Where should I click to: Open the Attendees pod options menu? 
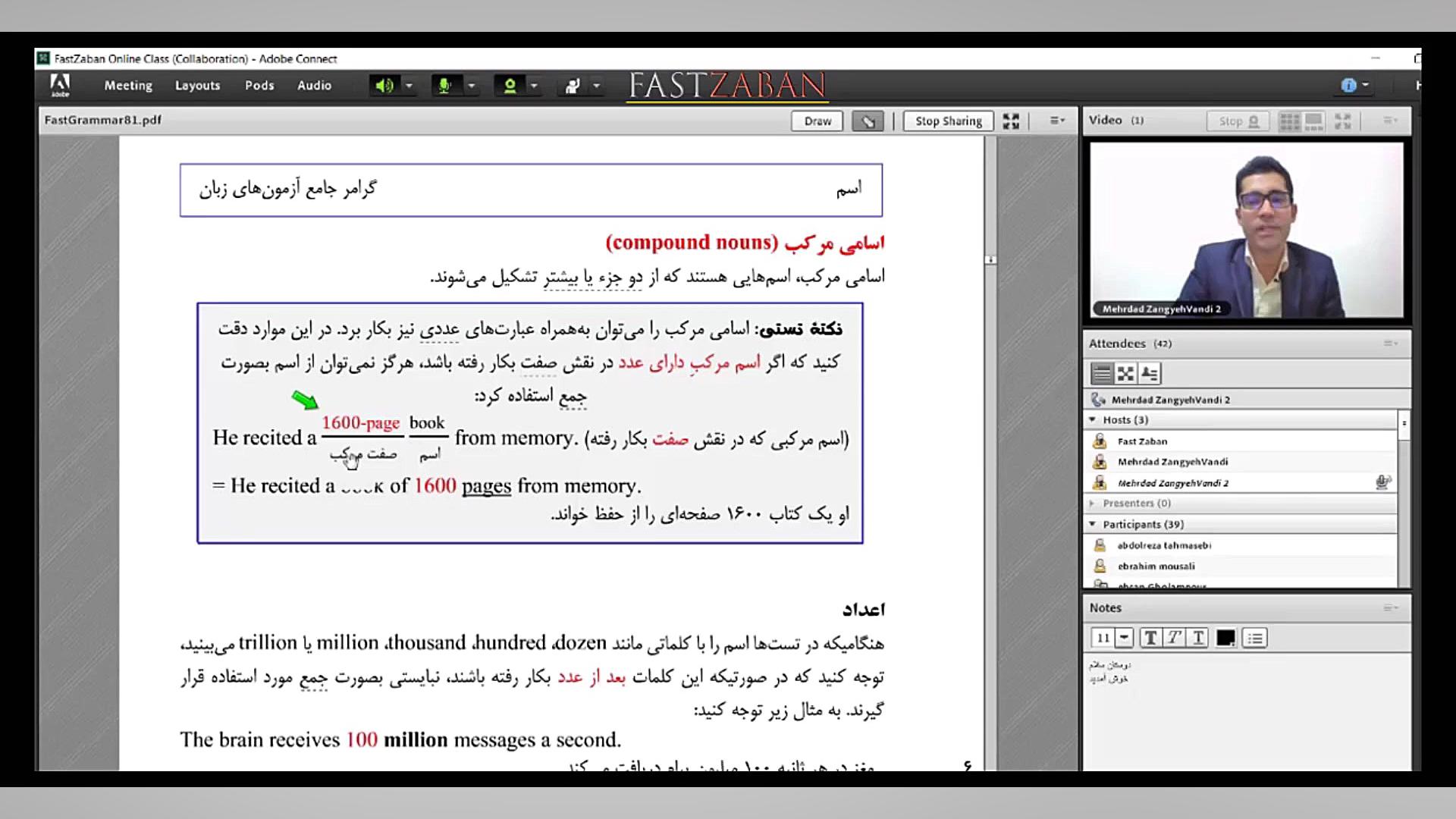tap(1390, 344)
